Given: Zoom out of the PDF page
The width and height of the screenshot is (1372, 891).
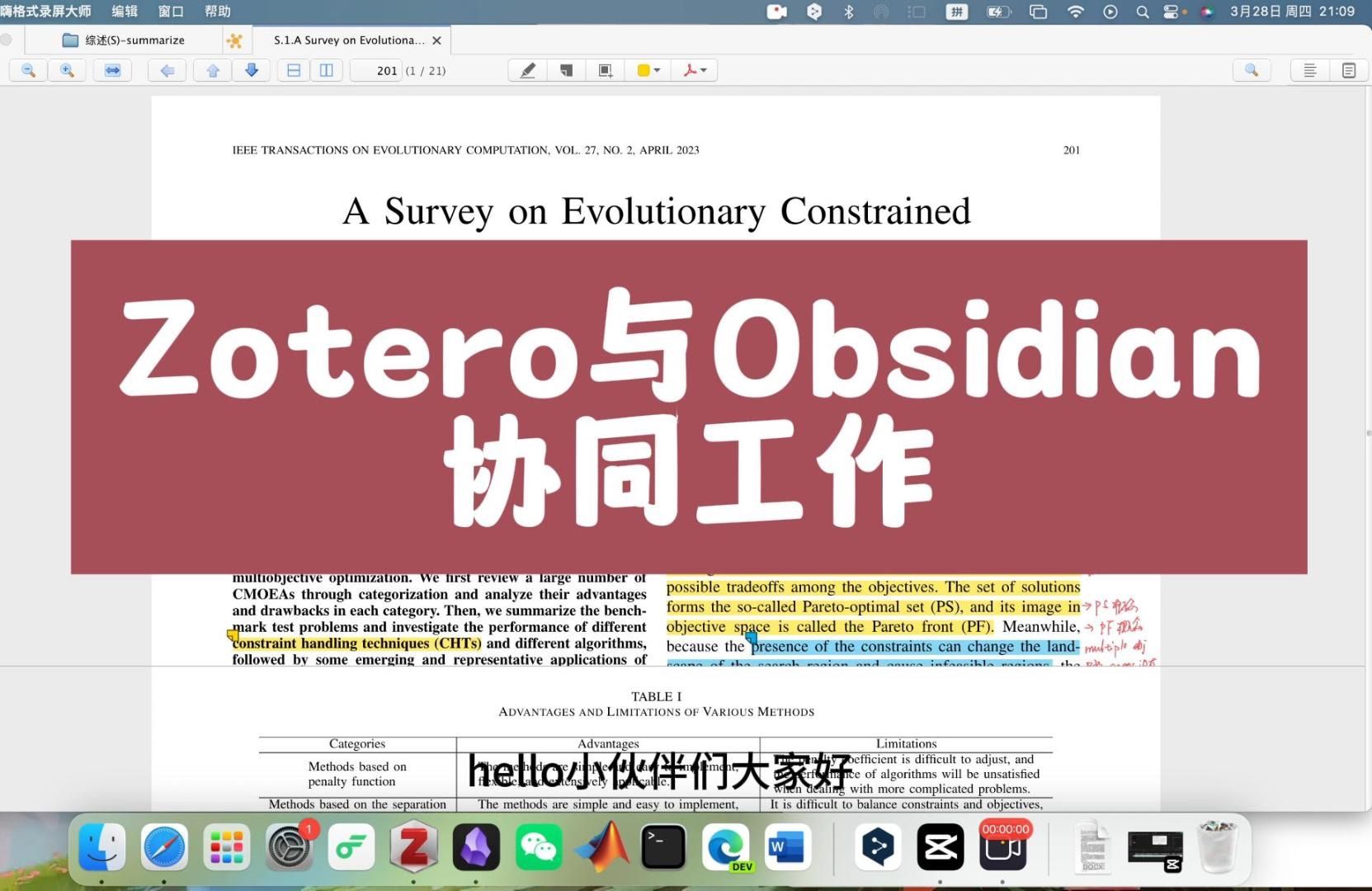Looking at the screenshot, I should 29,70.
